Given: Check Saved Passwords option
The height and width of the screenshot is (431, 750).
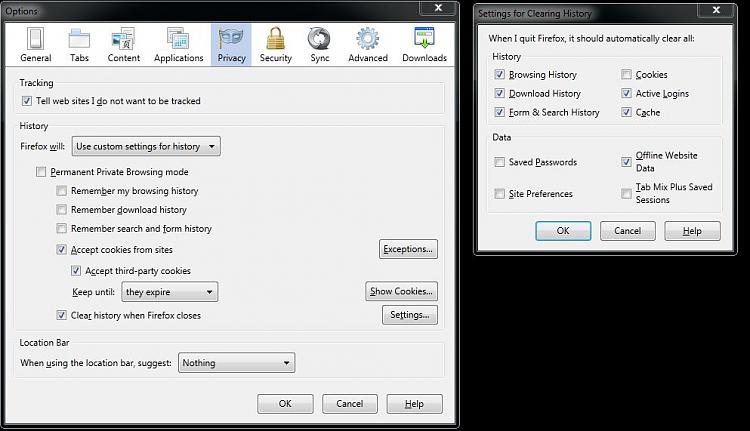Looking at the screenshot, I should pos(499,162).
